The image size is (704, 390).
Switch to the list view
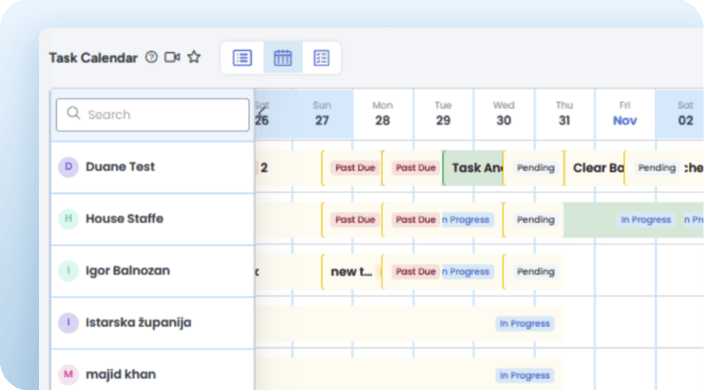pos(242,58)
